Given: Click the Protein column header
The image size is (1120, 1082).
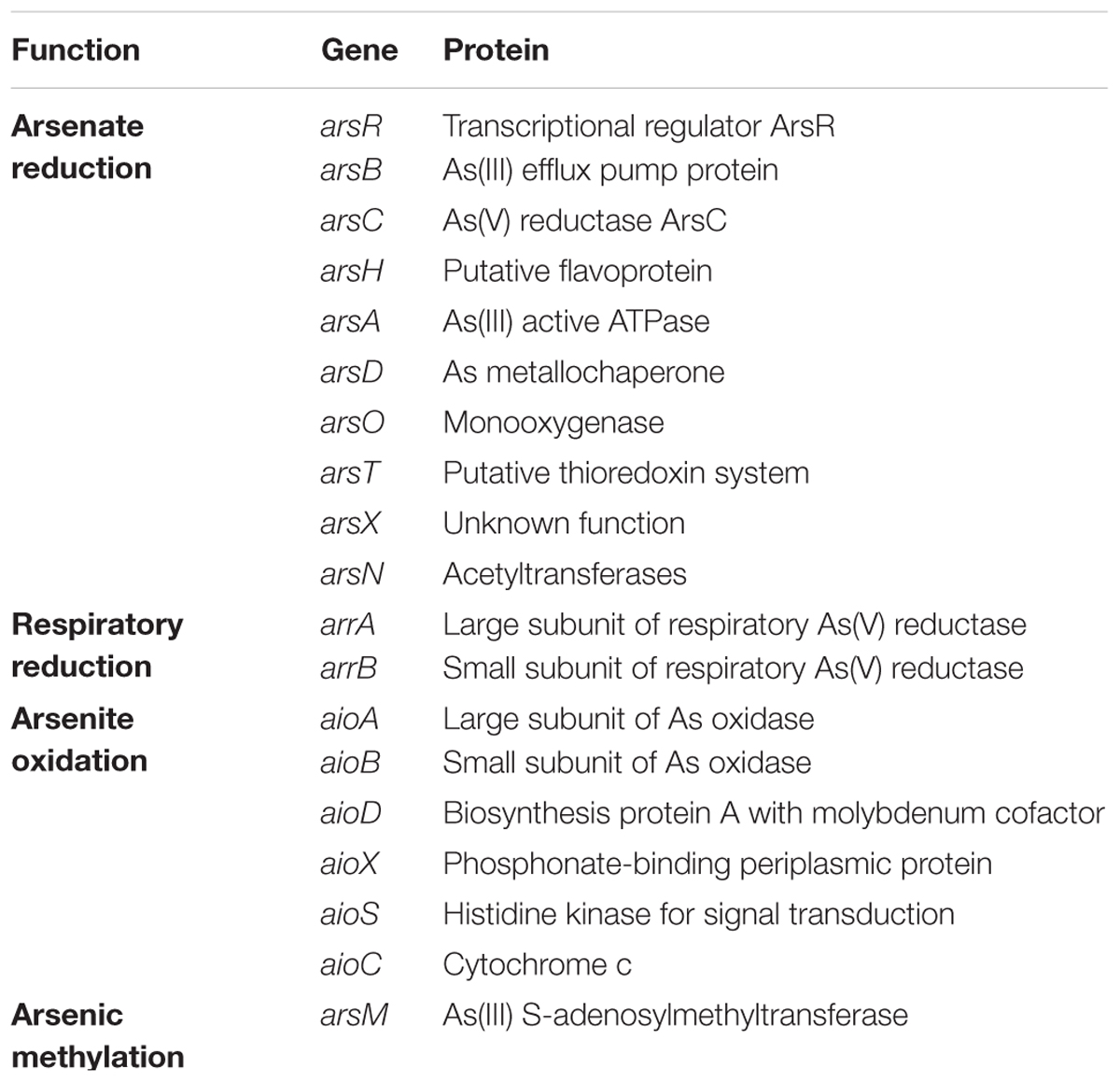Looking at the screenshot, I should pos(496,49).
